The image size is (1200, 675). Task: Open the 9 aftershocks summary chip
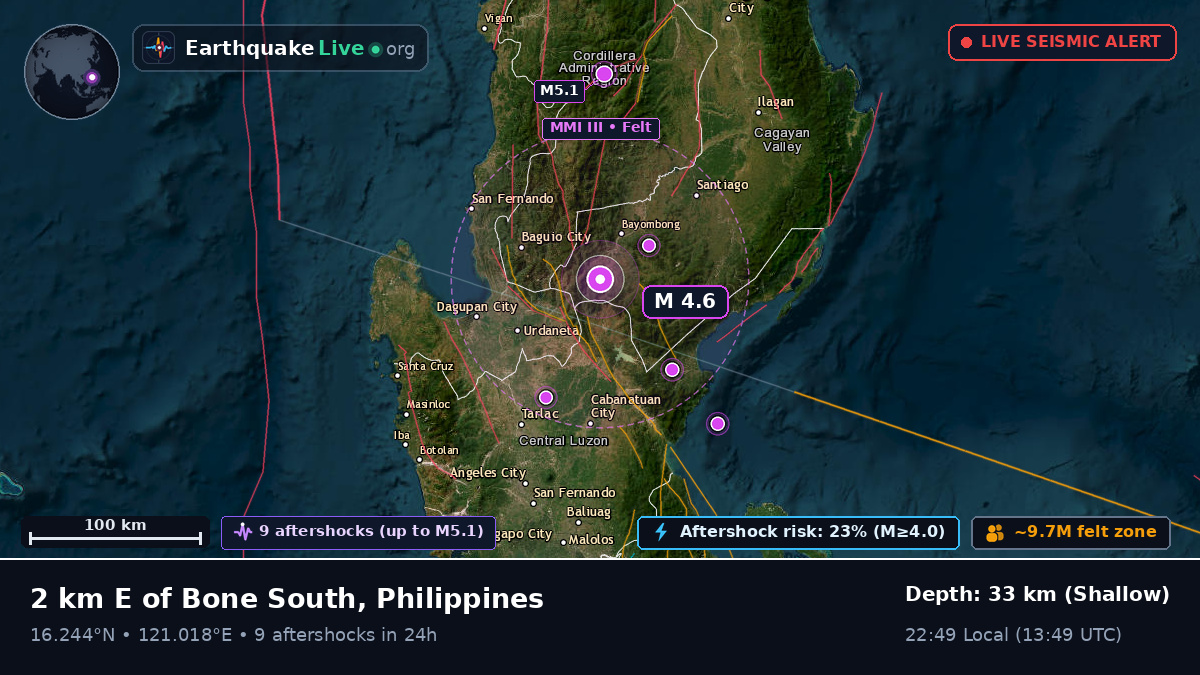tap(358, 532)
